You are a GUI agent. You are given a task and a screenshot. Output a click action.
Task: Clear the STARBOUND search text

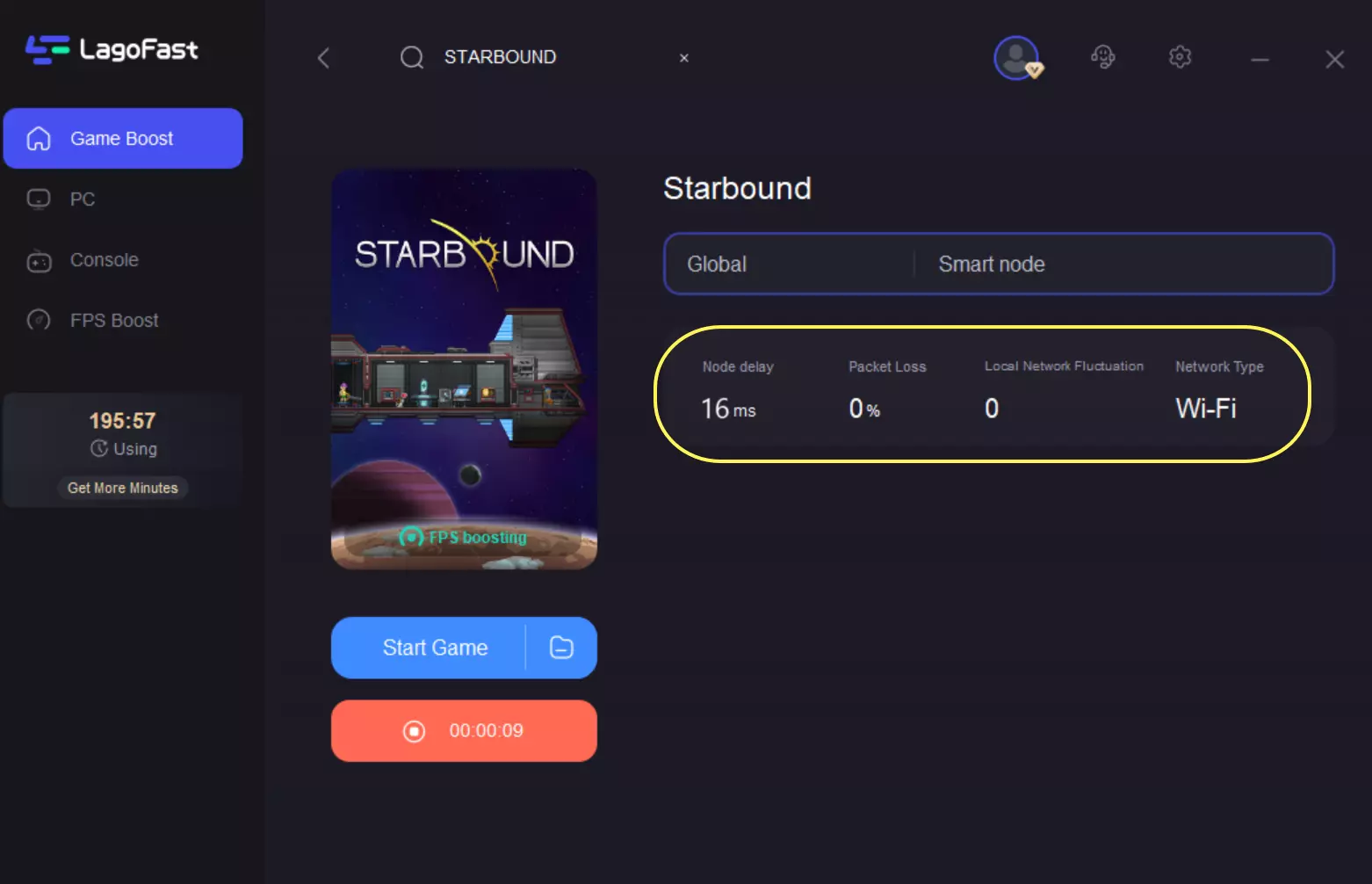pos(684,58)
